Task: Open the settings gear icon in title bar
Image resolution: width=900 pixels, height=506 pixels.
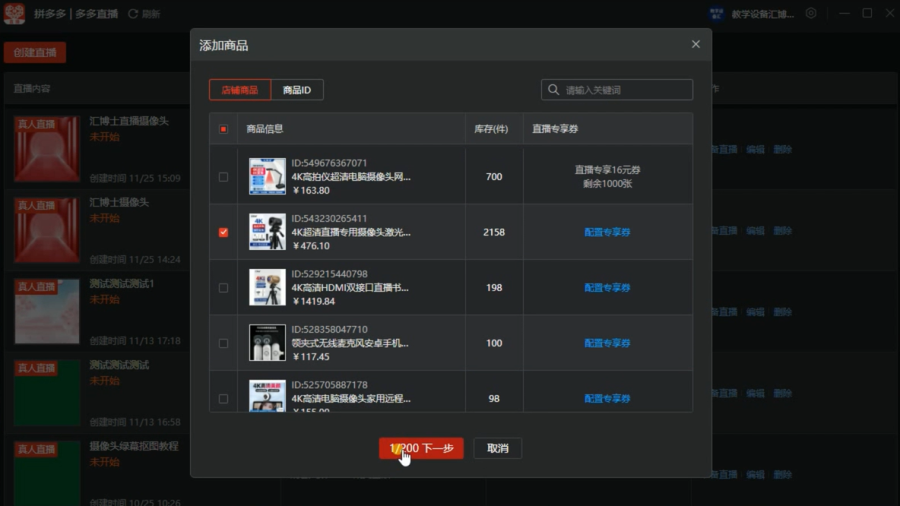Action: point(810,13)
